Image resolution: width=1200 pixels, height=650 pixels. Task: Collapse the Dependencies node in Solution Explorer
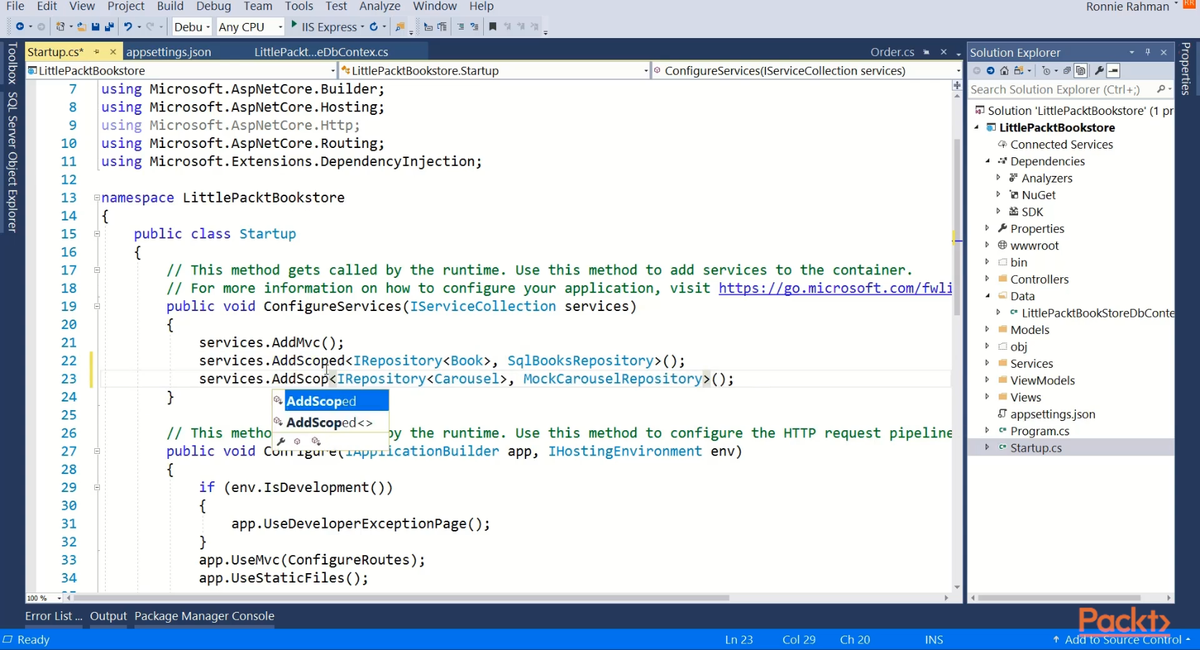tap(988, 161)
